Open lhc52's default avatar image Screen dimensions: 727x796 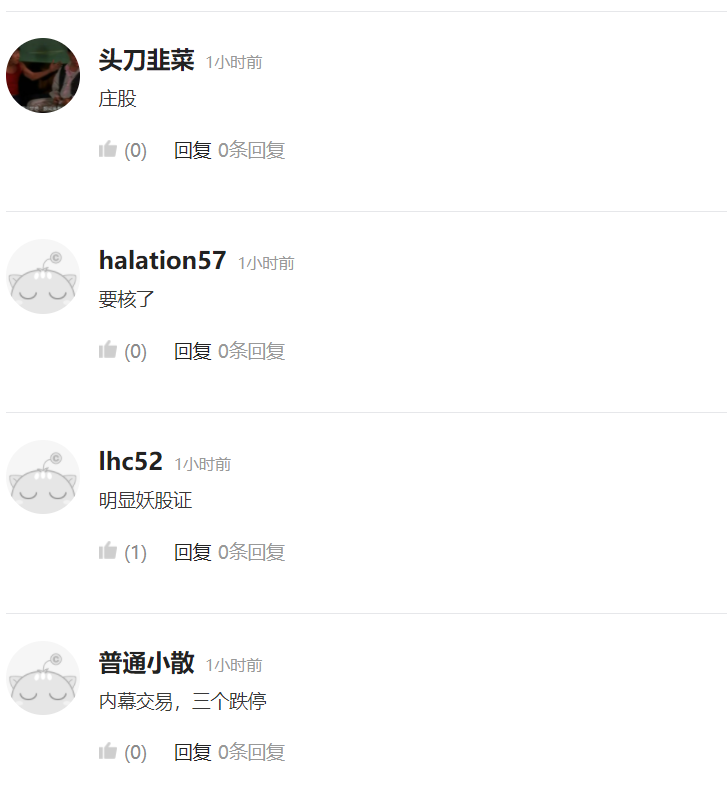click(43, 477)
